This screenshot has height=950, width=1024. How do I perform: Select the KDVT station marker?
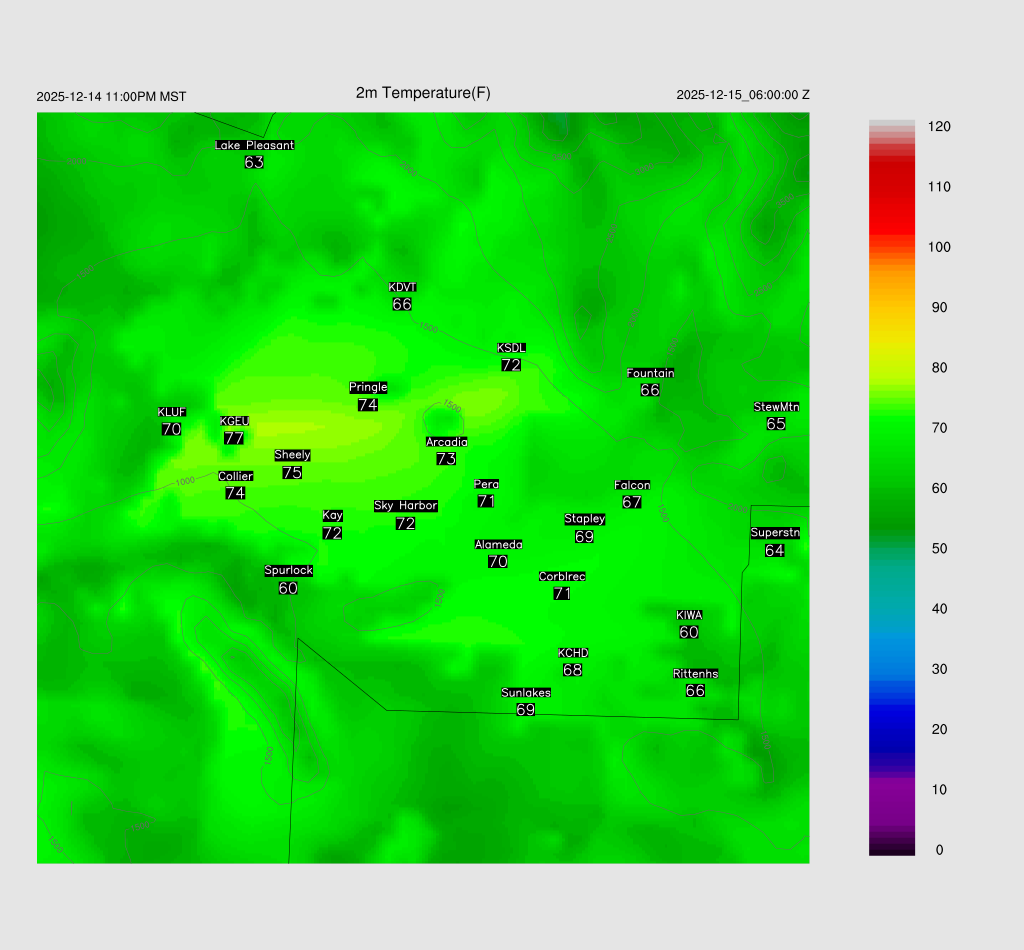click(402, 288)
